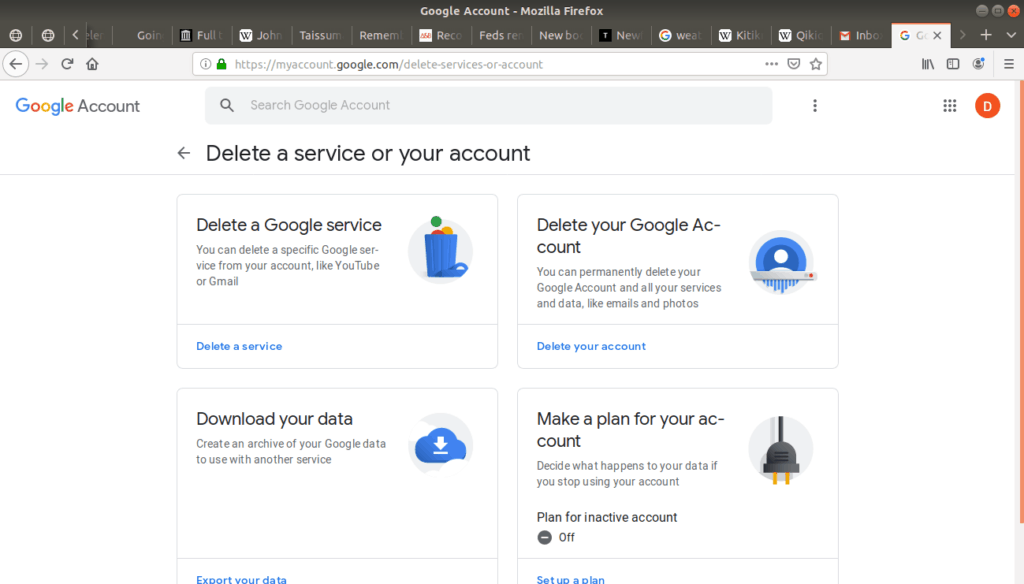Screen dimensions: 1024x584
Task: Switch to the weat Google tab
Action: point(680,35)
